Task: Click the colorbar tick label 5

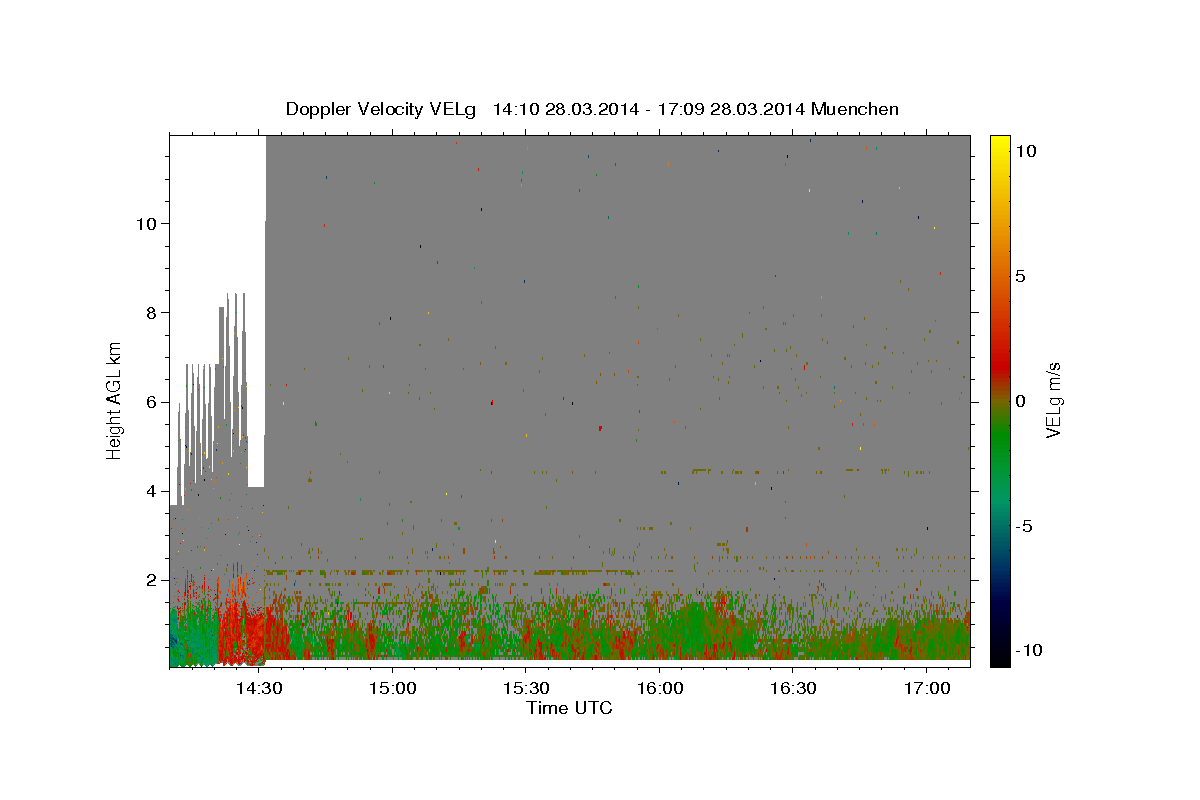Action: pyautogui.click(x=1020, y=276)
